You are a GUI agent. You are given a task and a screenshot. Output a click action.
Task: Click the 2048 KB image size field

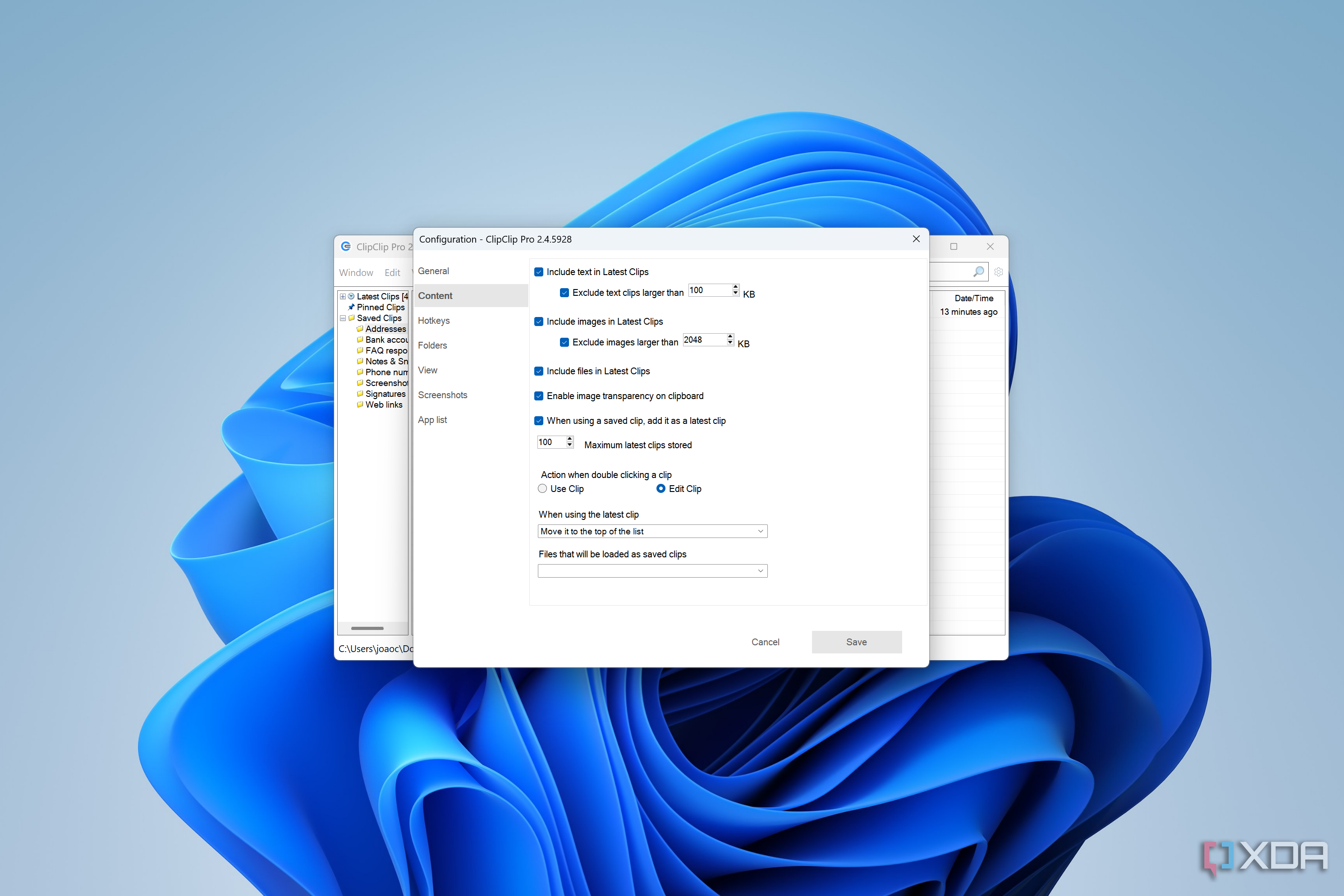click(704, 340)
